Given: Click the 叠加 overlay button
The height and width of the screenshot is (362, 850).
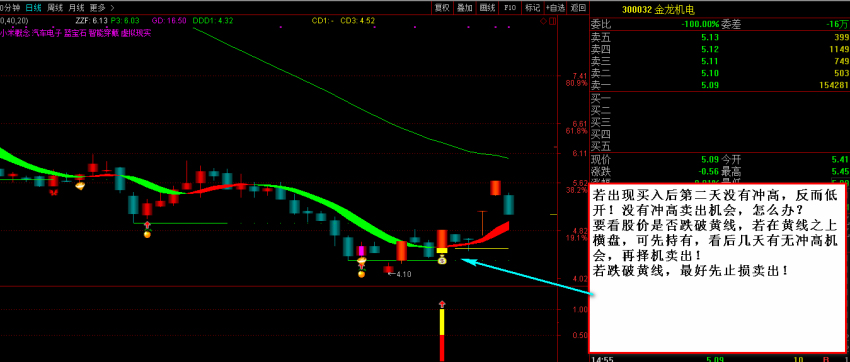Looking at the screenshot, I should tap(465, 8).
